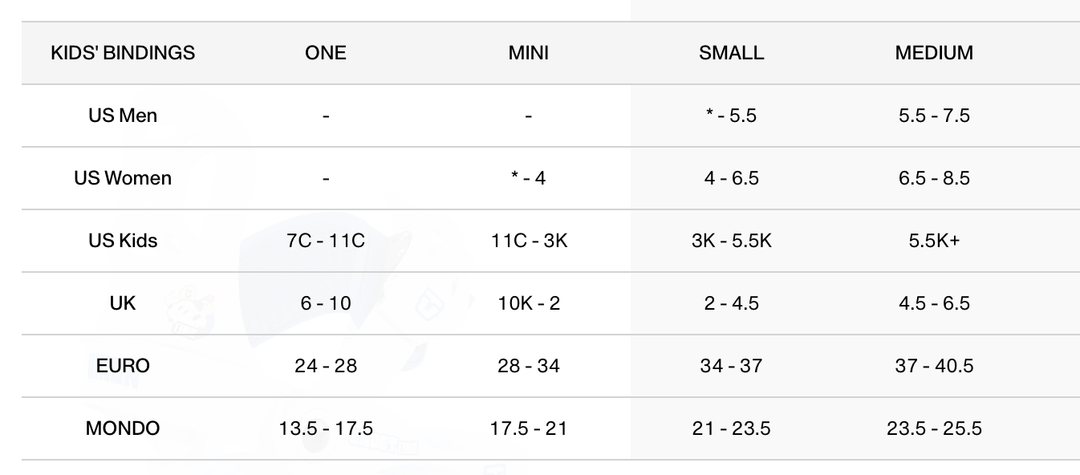Select the ONE column header
This screenshot has width=1080, height=475.
pos(326,53)
